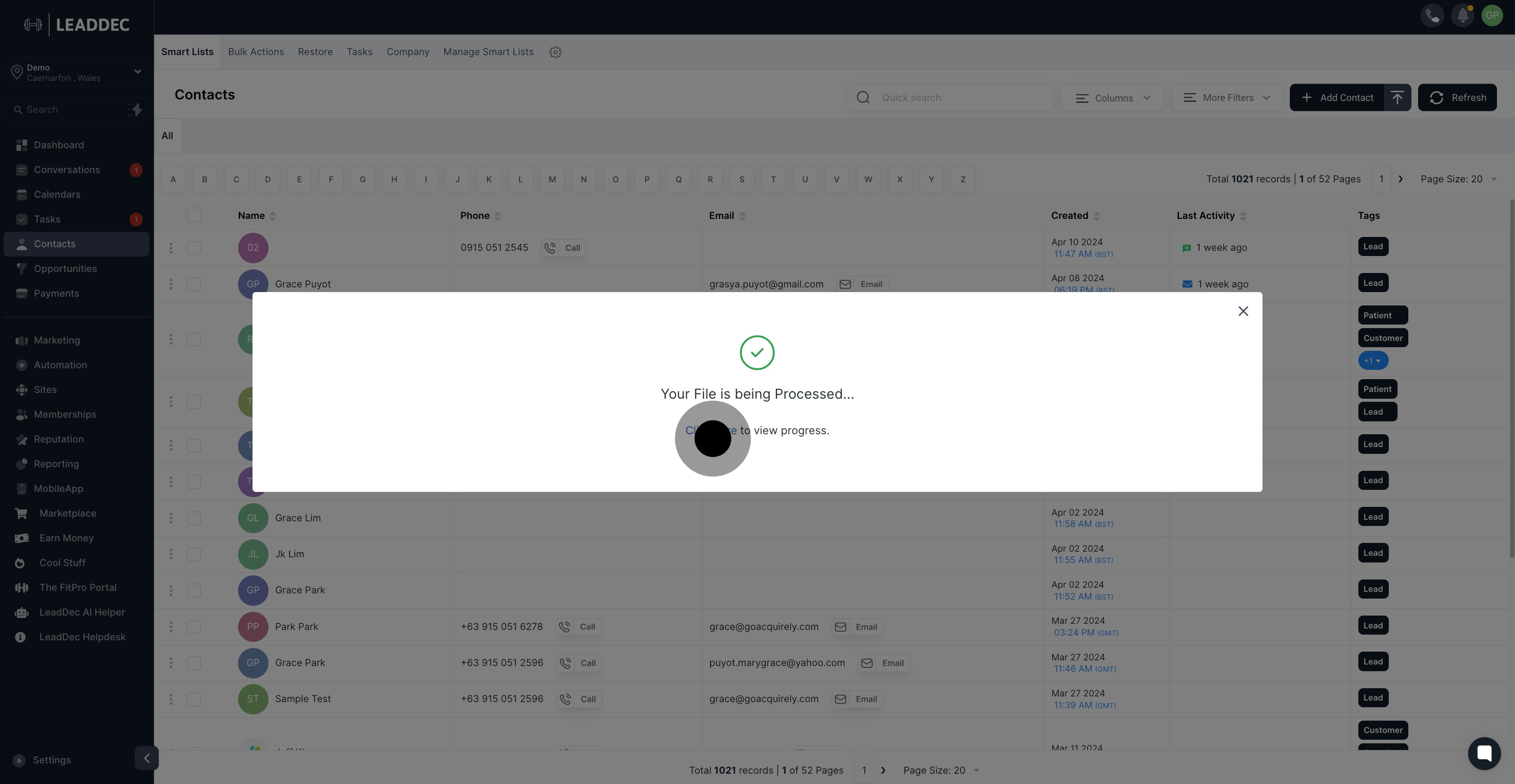1515x784 pixels.
Task: Open notifications bell icon
Action: pyautogui.click(x=1462, y=16)
